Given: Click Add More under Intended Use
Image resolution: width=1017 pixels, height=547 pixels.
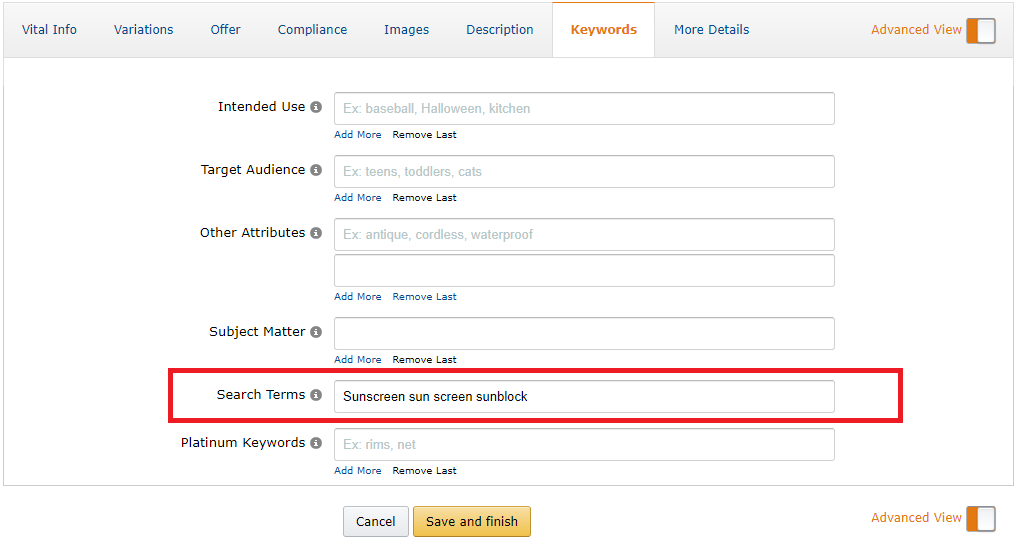Looking at the screenshot, I should (x=357, y=135).
